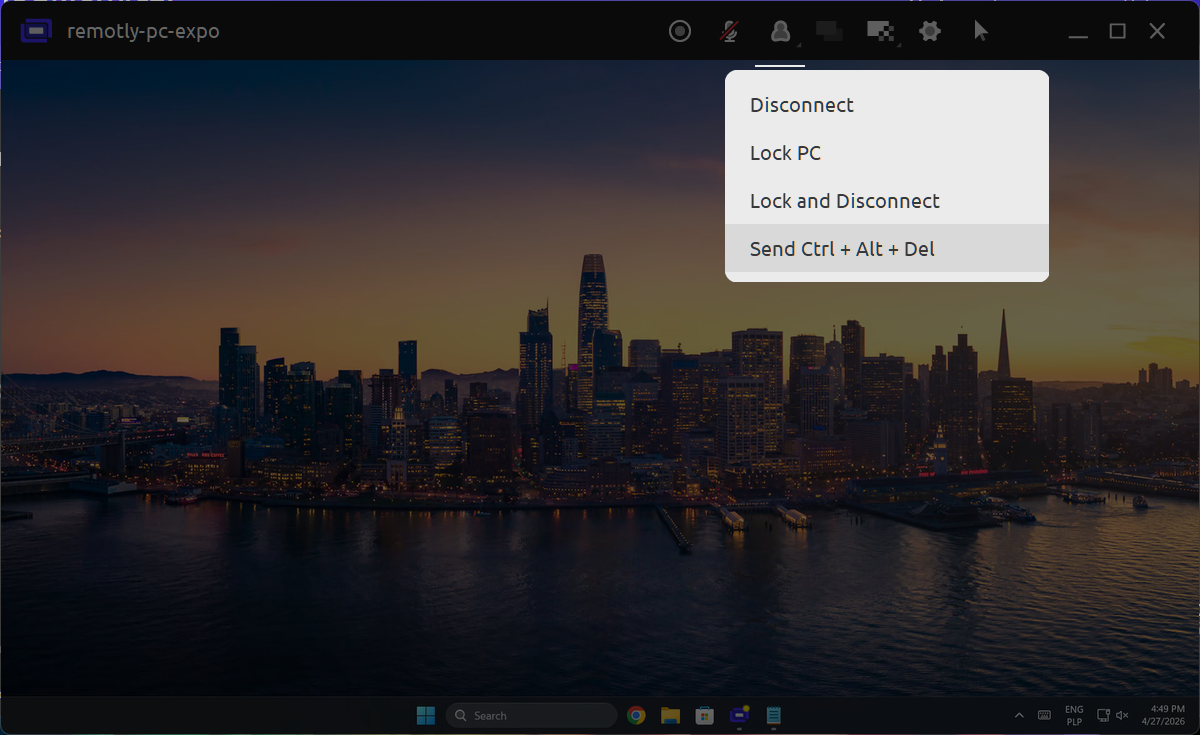Click the overlapping monitors icon in toolbar
The height and width of the screenshot is (735, 1200).
[829, 32]
